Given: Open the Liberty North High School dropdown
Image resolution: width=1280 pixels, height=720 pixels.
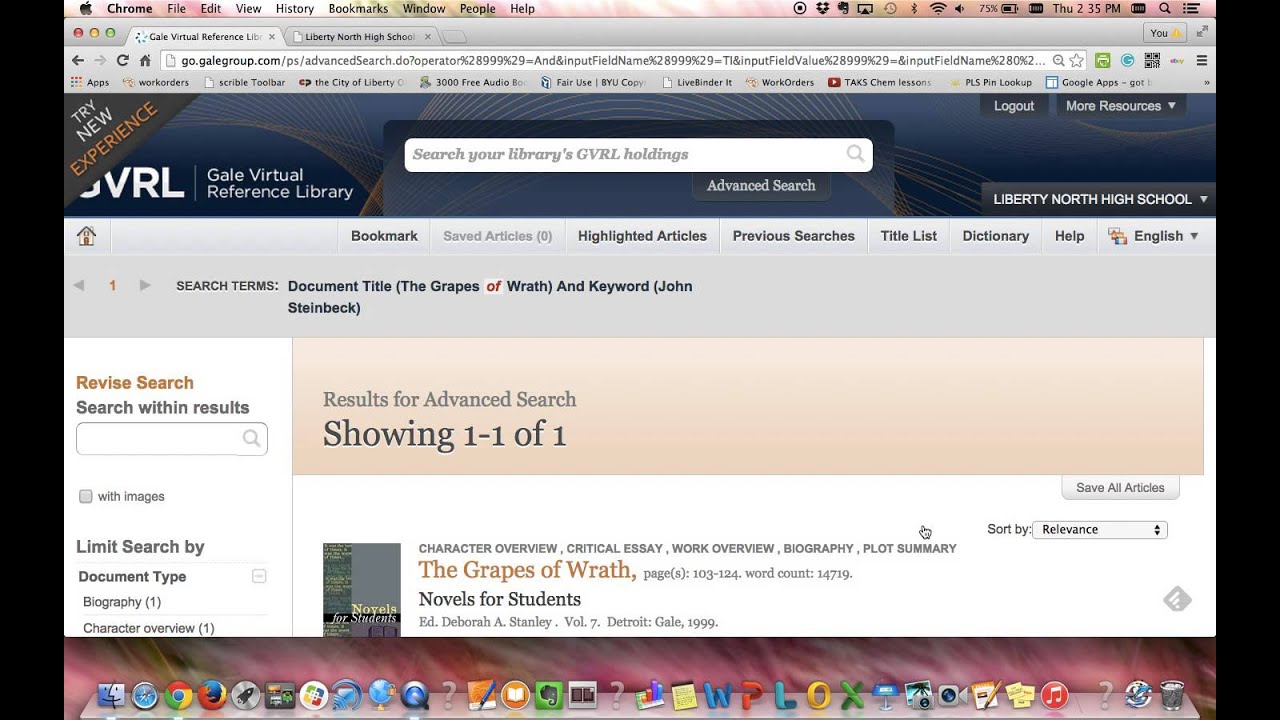Looking at the screenshot, I should tap(1100, 199).
